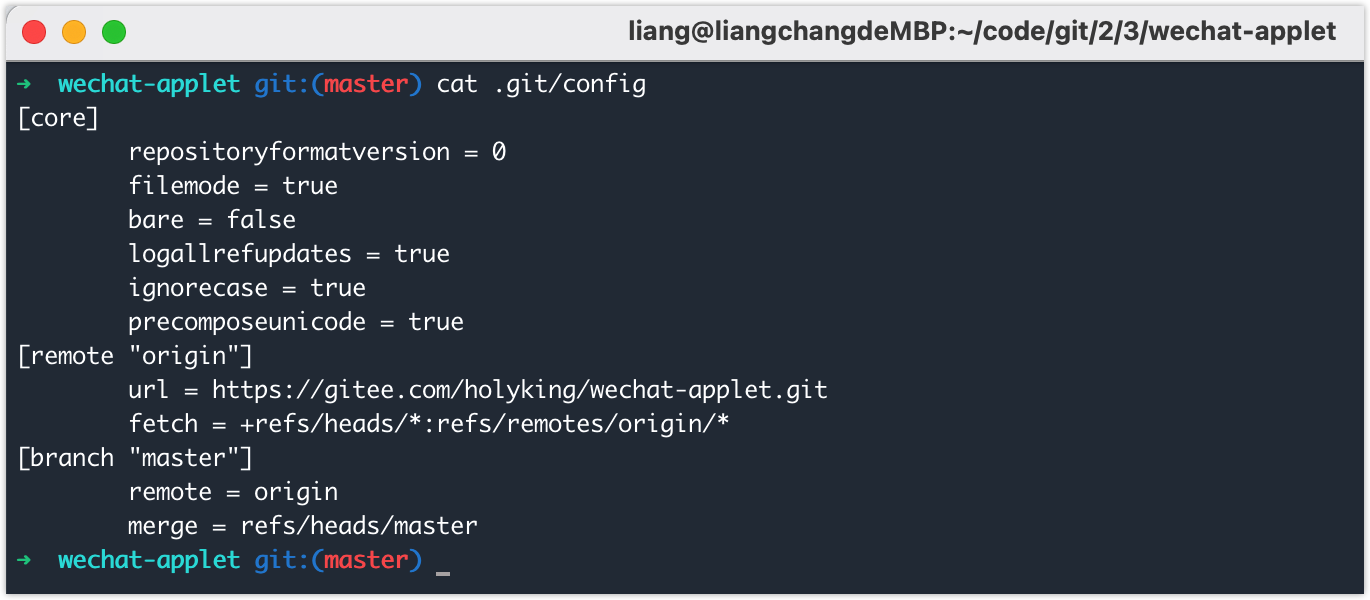
Task: Click the fetch refspec line
Action: (x=429, y=424)
